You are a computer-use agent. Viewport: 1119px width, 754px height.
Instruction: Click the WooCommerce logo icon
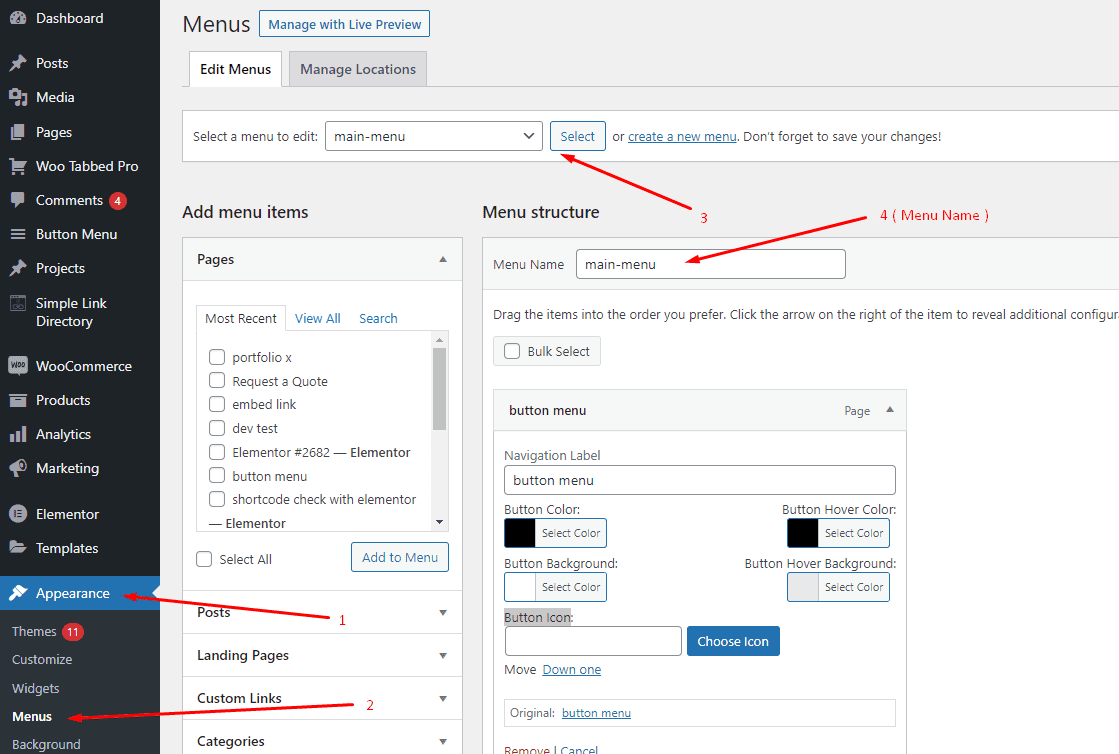pyautogui.click(x=18, y=366)
